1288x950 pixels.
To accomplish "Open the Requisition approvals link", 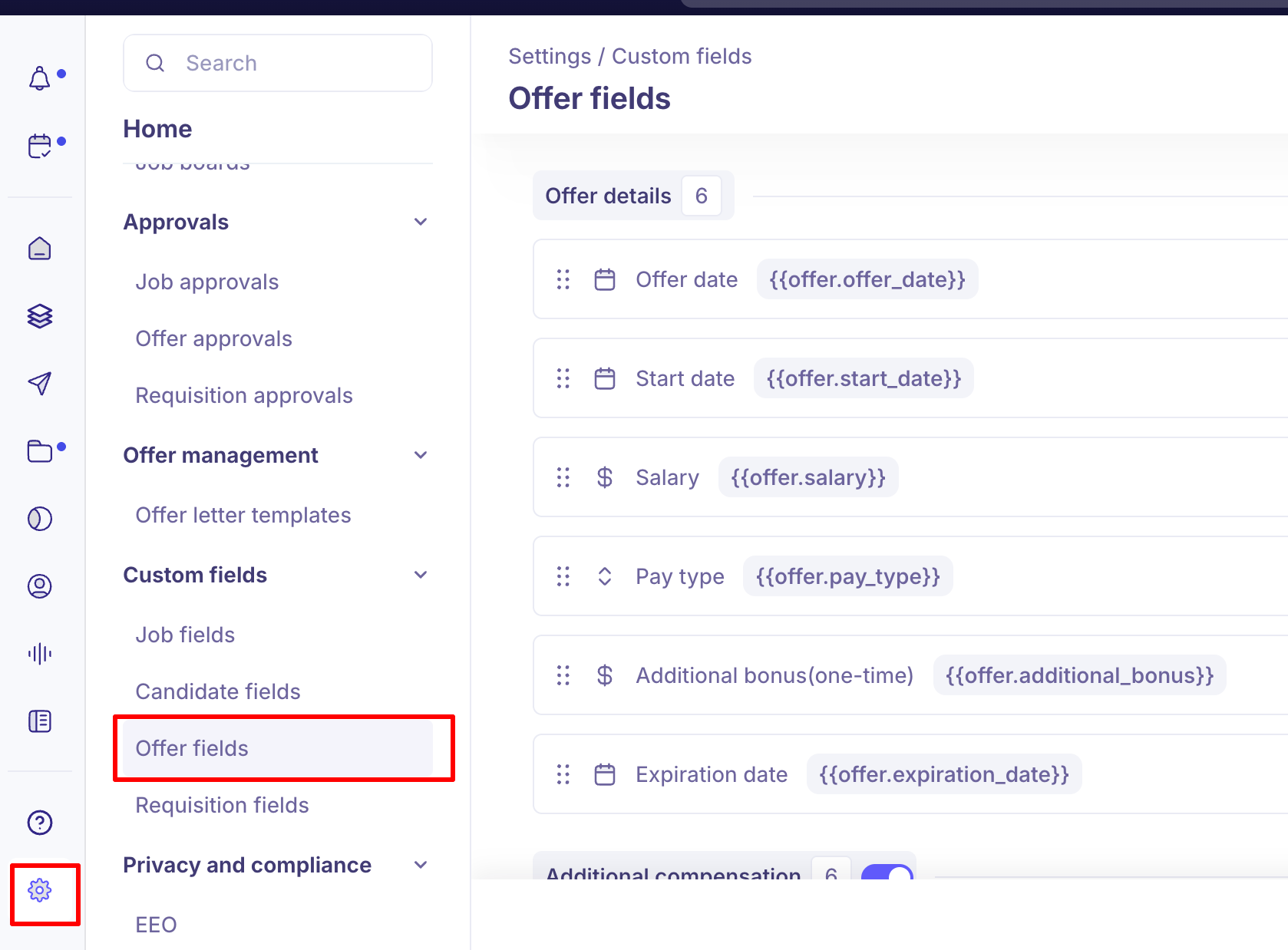I will [x=244, y=396].
